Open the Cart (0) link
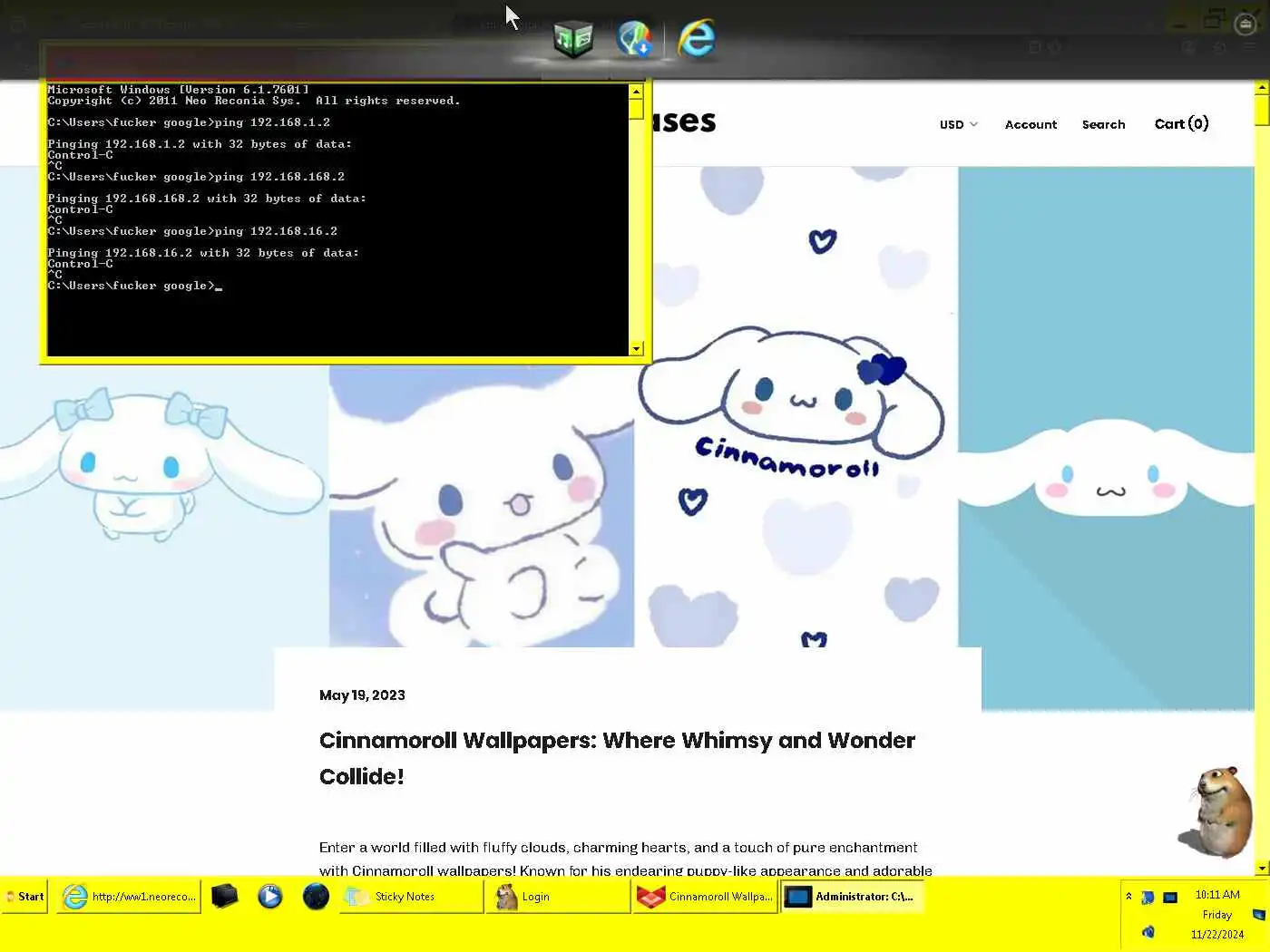This screenshot has width=1270, height=952. (1181, 124)
